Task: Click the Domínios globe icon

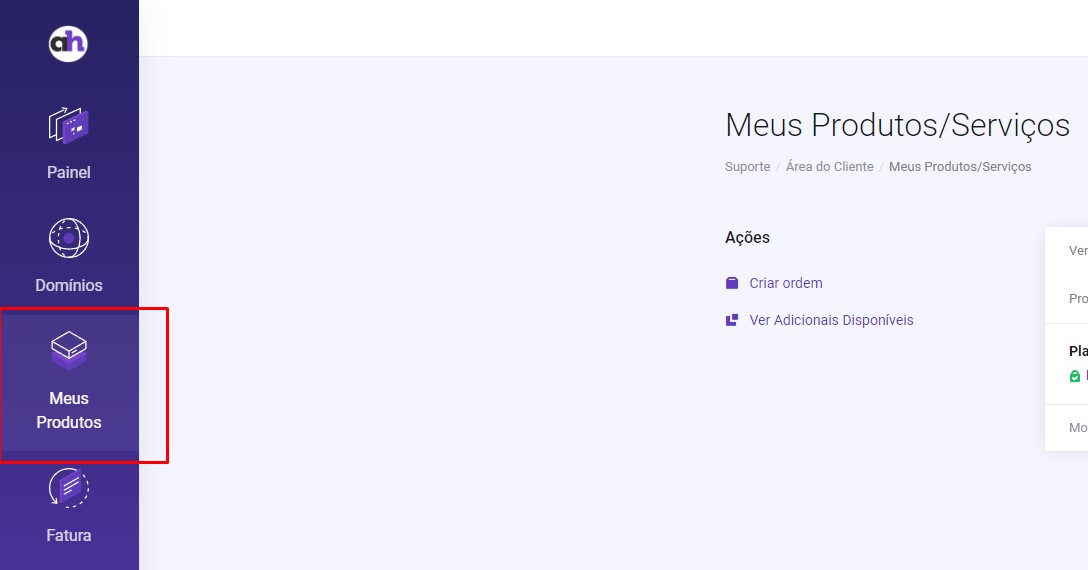Action: pos(68,238)
